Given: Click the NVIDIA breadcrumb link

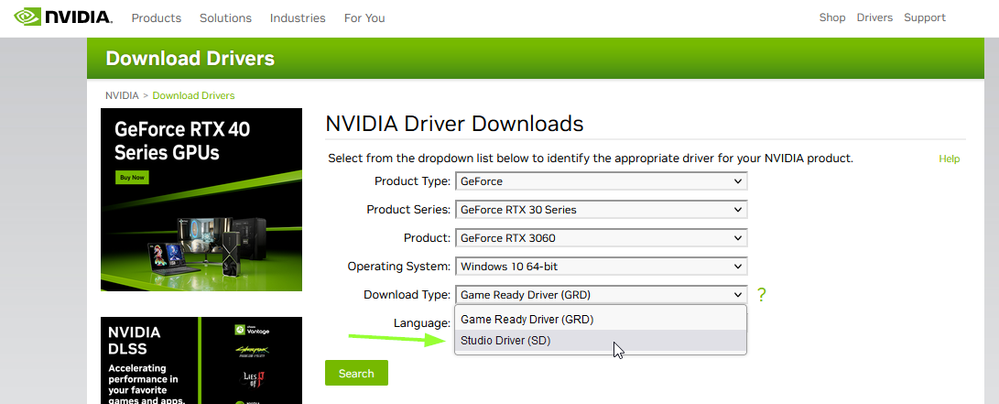Looking at the screenshot, I should tap(122, 96).
